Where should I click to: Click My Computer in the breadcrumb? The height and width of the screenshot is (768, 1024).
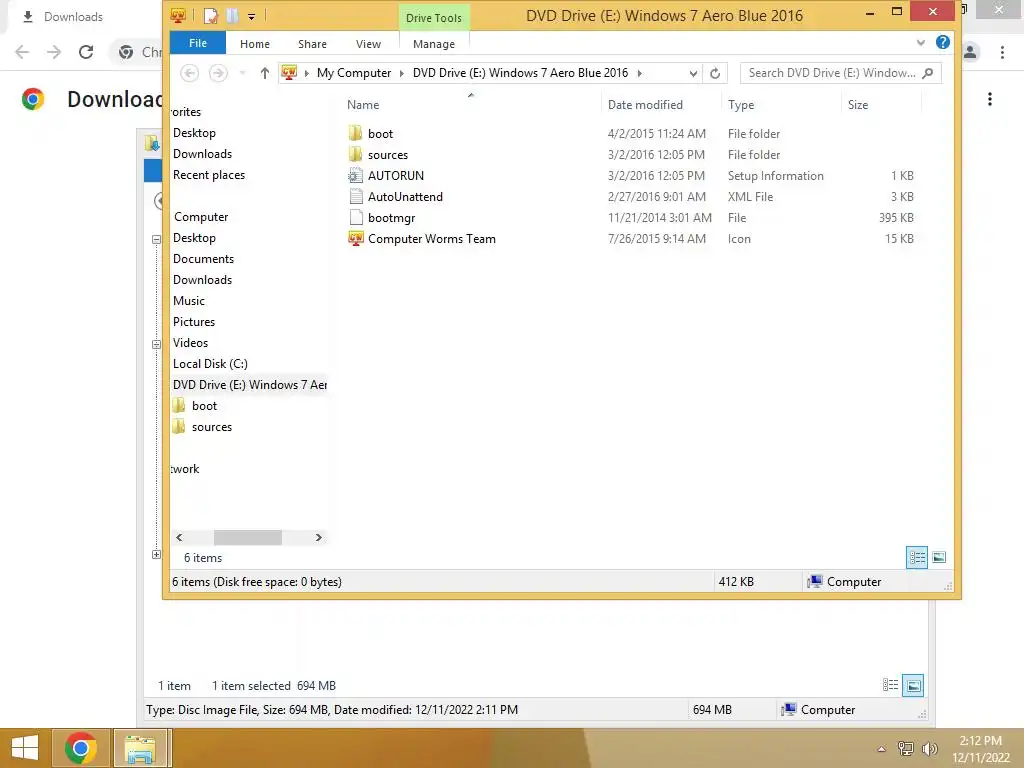[x=354, y=73]
